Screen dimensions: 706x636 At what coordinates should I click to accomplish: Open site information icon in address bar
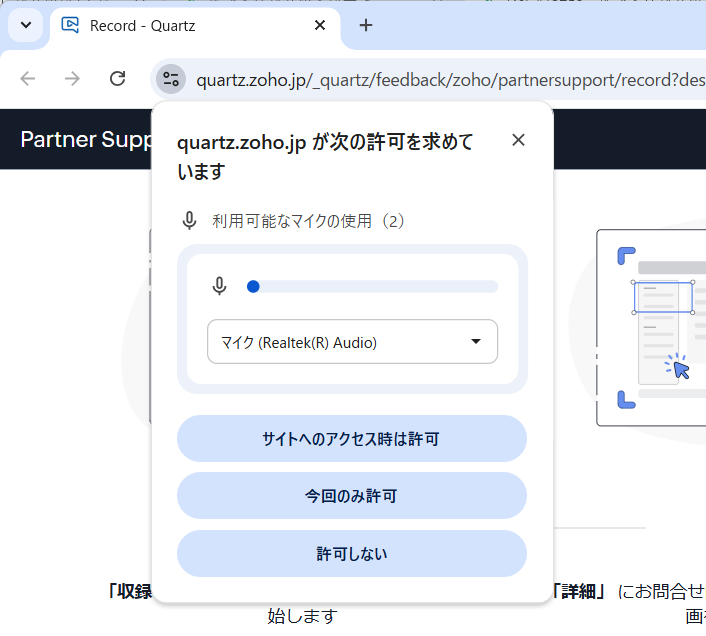coord(170,79)
